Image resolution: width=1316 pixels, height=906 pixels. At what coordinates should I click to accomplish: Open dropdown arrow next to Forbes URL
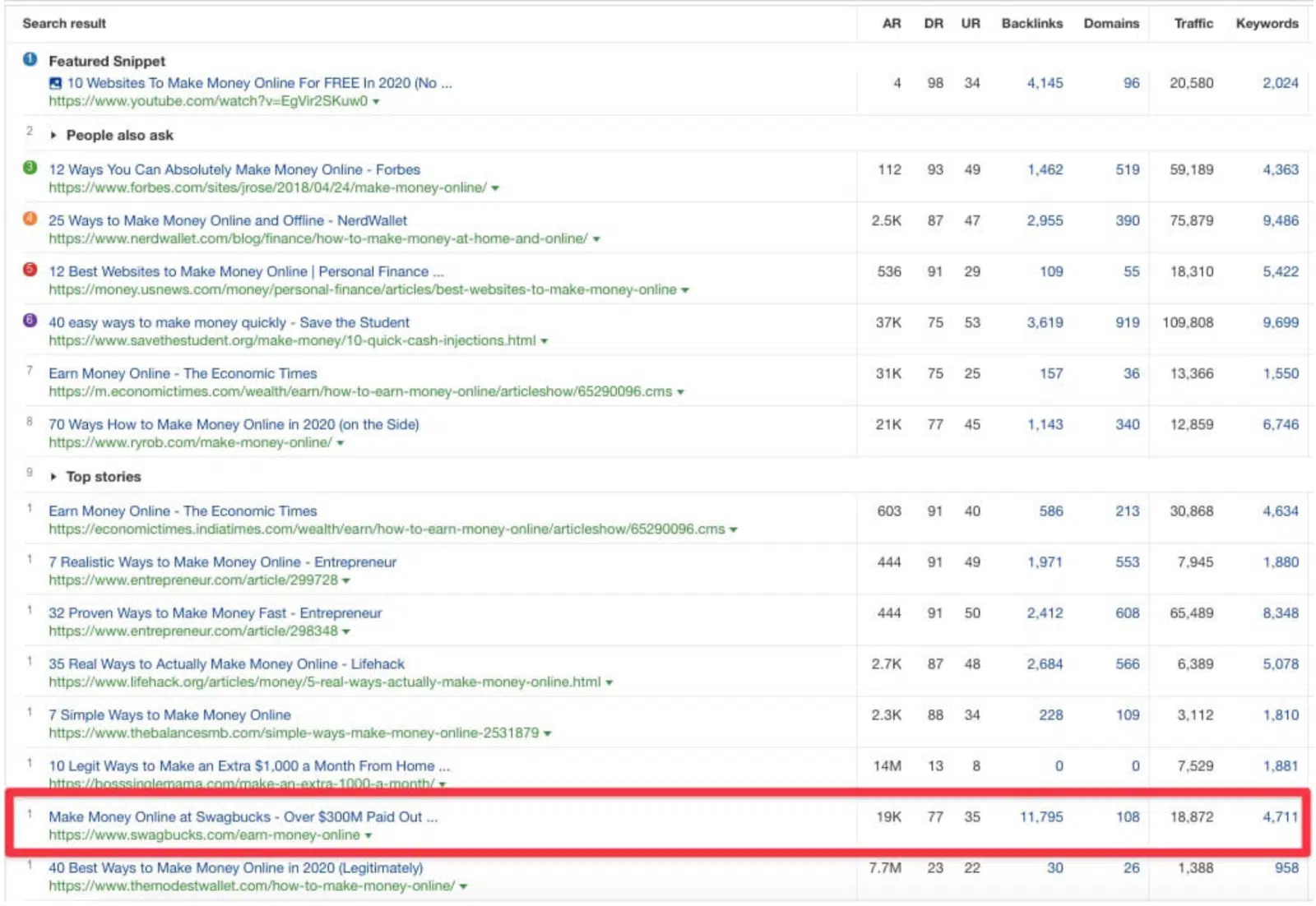click(495, 188)
